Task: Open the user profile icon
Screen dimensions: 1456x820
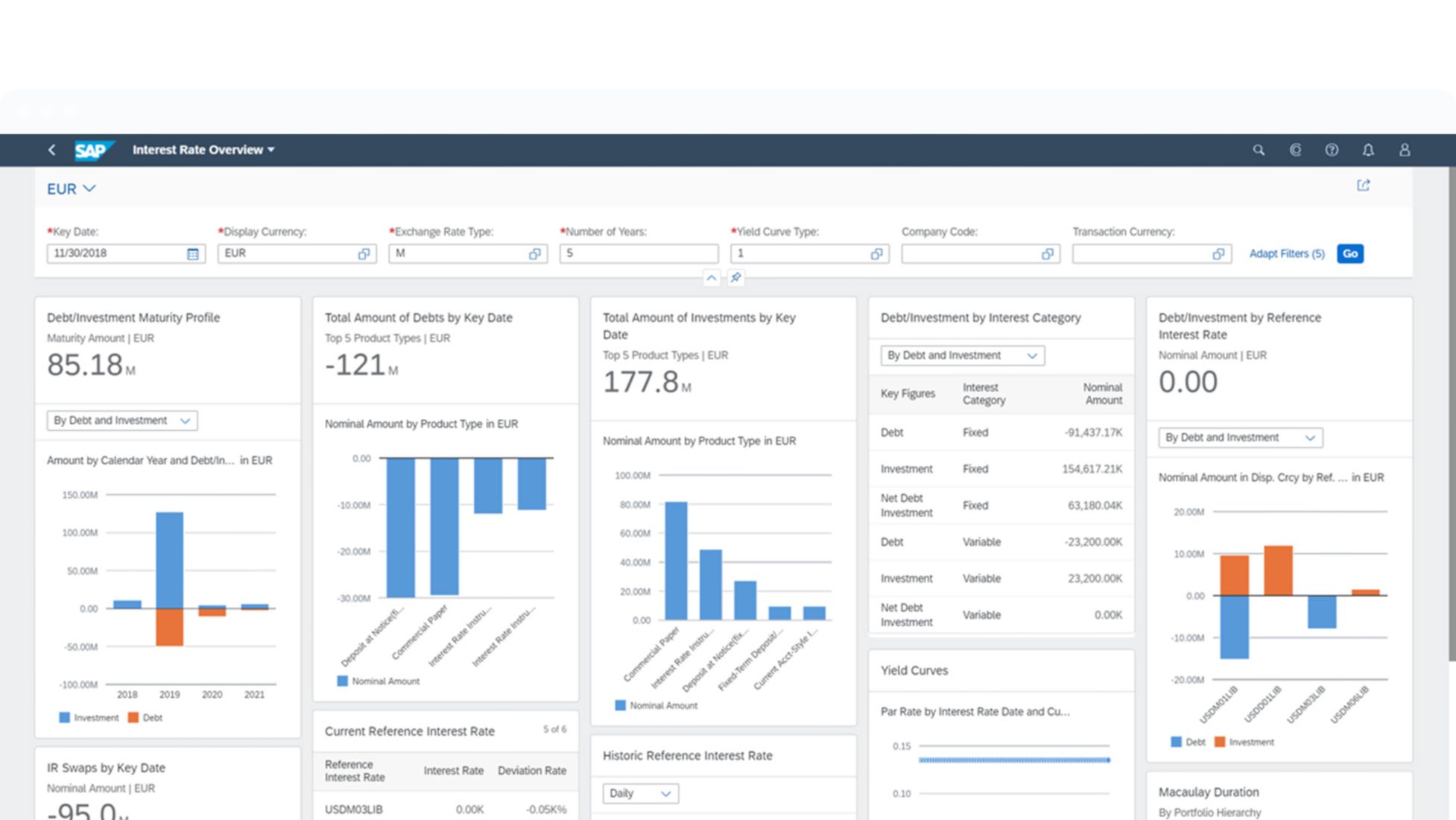Action: pyautogui.click(x=1405, y=150)
